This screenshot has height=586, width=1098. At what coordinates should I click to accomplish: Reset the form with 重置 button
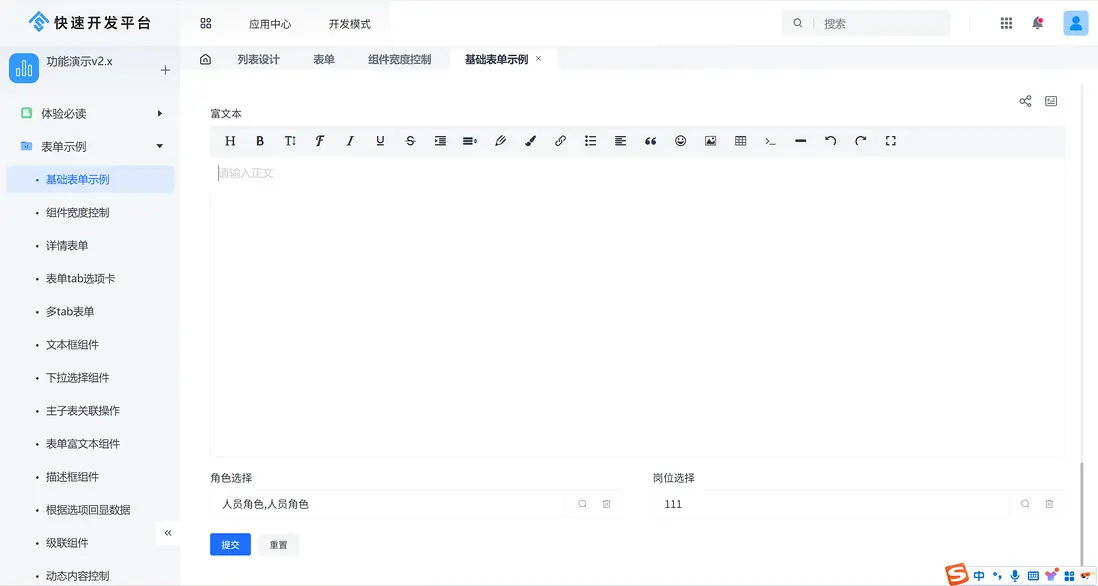coord(278,544)
